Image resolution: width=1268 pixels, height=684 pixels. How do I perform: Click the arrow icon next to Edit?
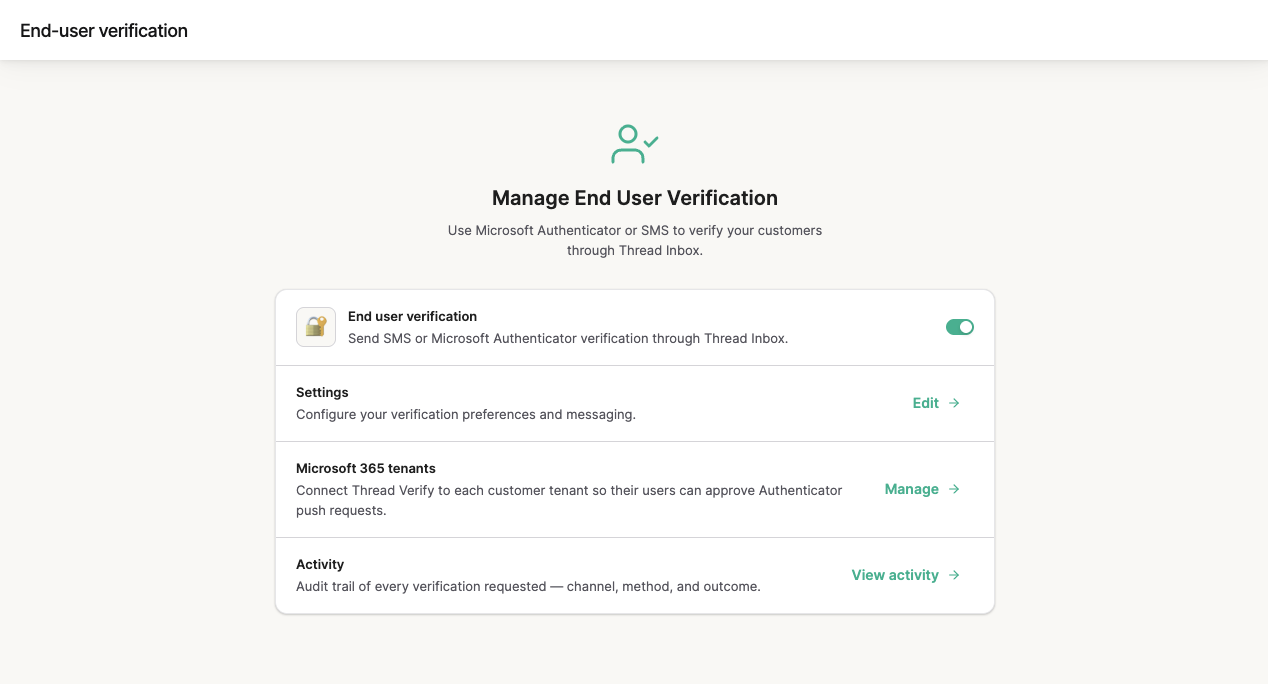954,403
